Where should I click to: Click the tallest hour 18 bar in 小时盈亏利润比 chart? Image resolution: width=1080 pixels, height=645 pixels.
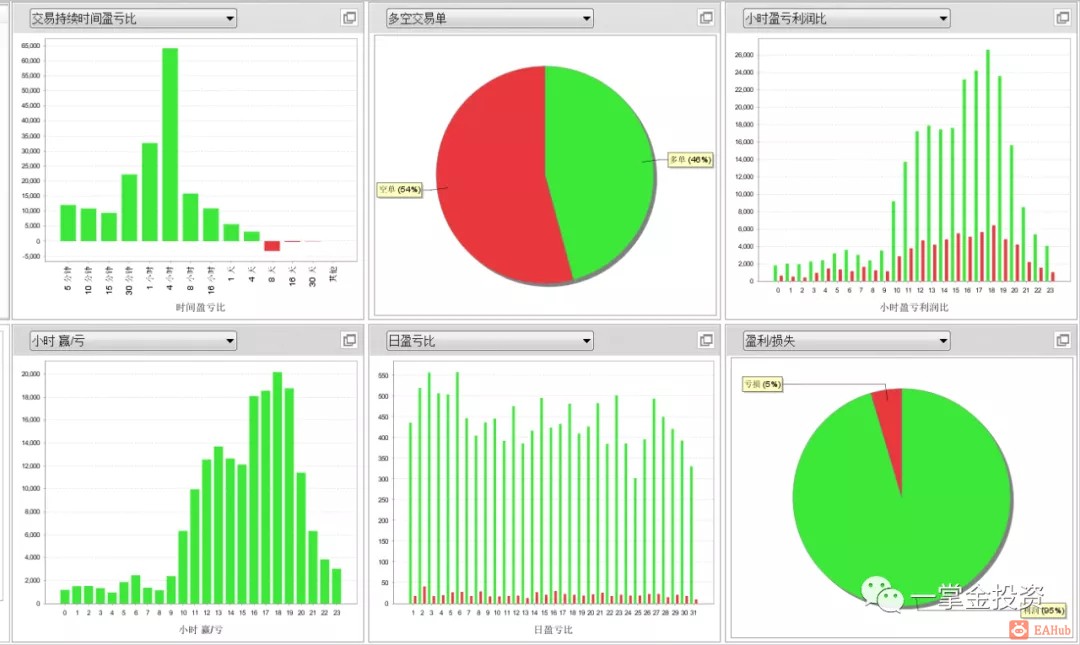click(x=988, y=165)
